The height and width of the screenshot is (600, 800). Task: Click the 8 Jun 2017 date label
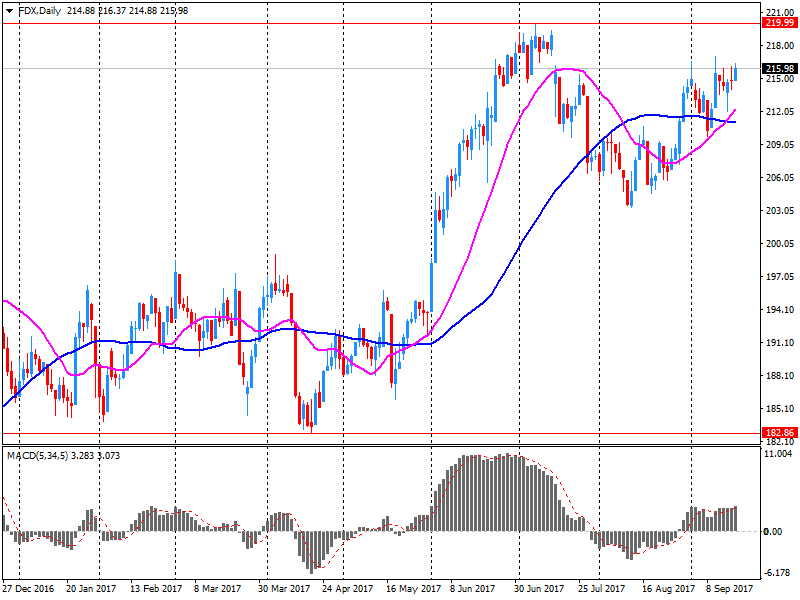(x=472, y=588)
